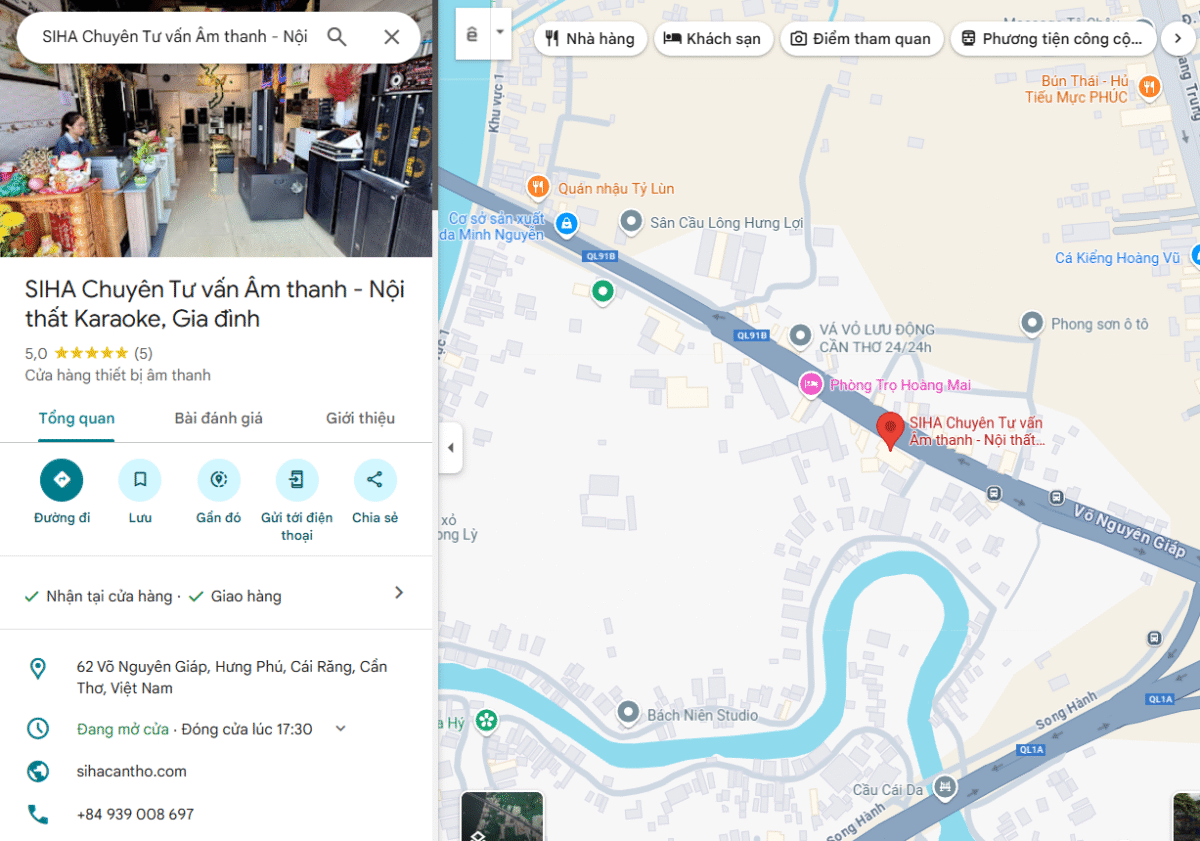Click inside the SIHA search field
This screenshot has height=841, width=1200.
pyautogui.click(x=174, y=37)
